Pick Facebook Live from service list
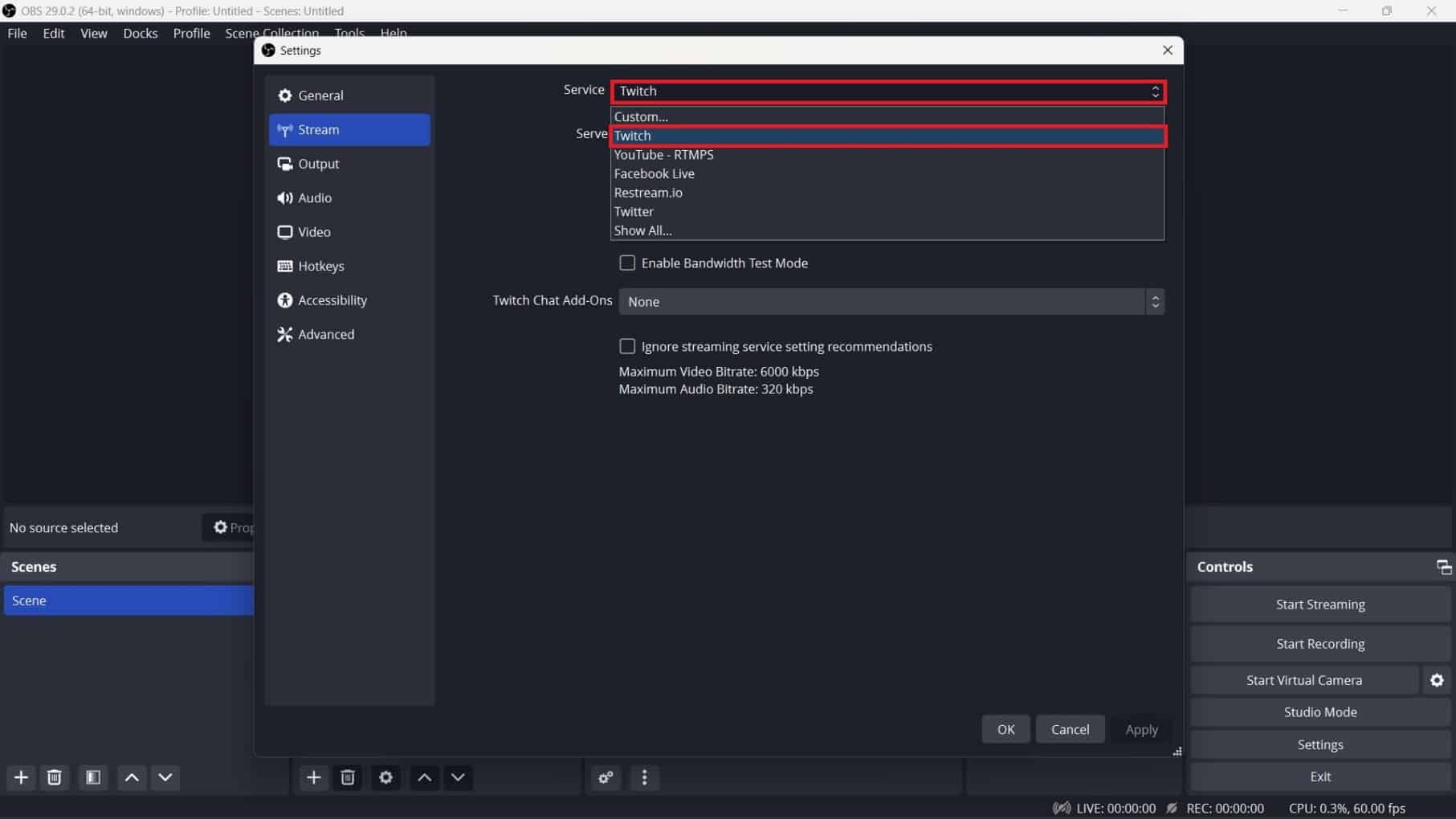1456x819 pixels. [887, 173]
